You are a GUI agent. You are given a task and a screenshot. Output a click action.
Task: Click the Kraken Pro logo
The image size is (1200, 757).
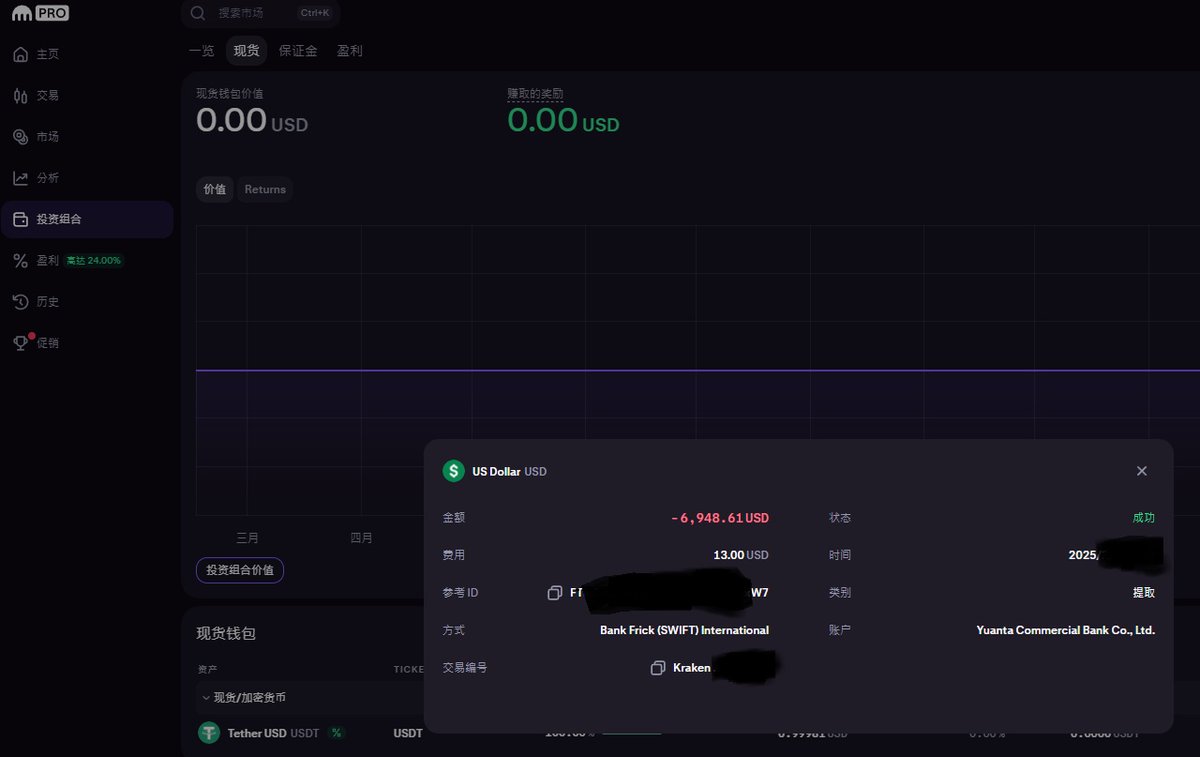41,13
